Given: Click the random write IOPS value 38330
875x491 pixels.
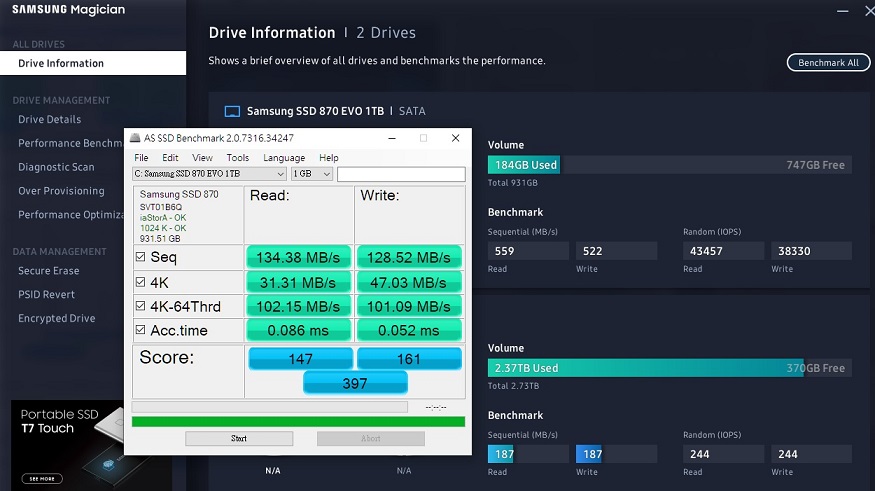Looking at the screenshot, I should [811, 251].
